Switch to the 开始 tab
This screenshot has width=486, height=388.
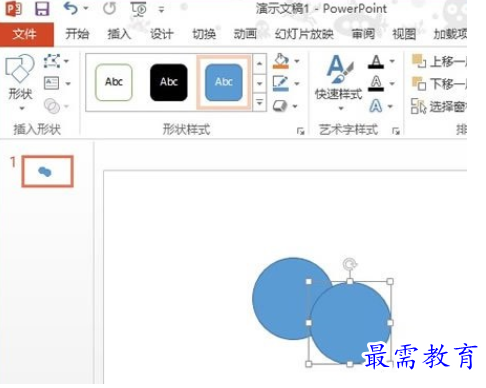[x=77, y=34]
